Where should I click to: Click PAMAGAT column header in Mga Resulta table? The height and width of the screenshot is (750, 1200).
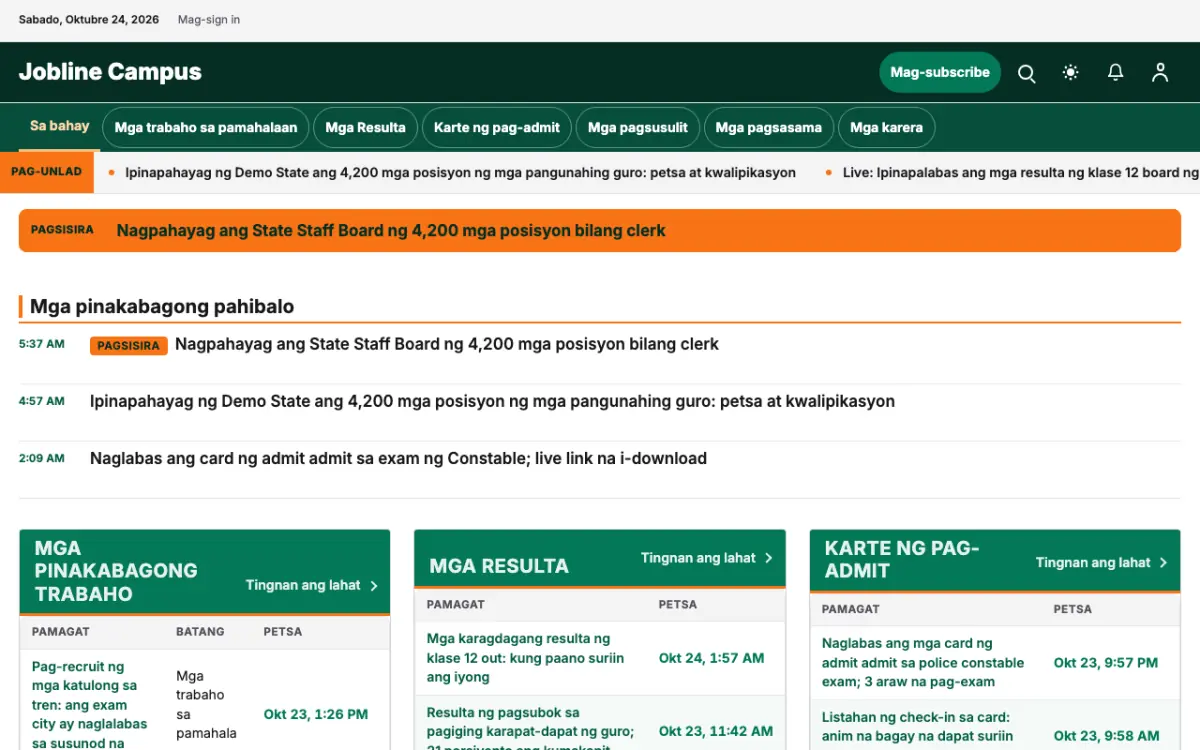point(456,604)
